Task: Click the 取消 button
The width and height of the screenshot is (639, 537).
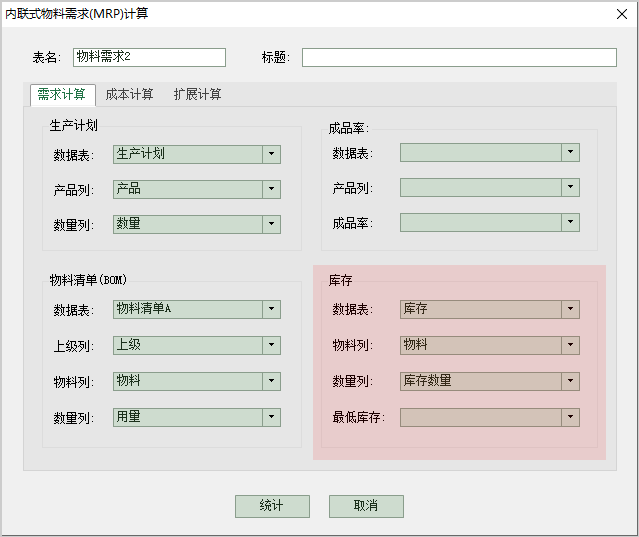Action: [x=366, y=506]
